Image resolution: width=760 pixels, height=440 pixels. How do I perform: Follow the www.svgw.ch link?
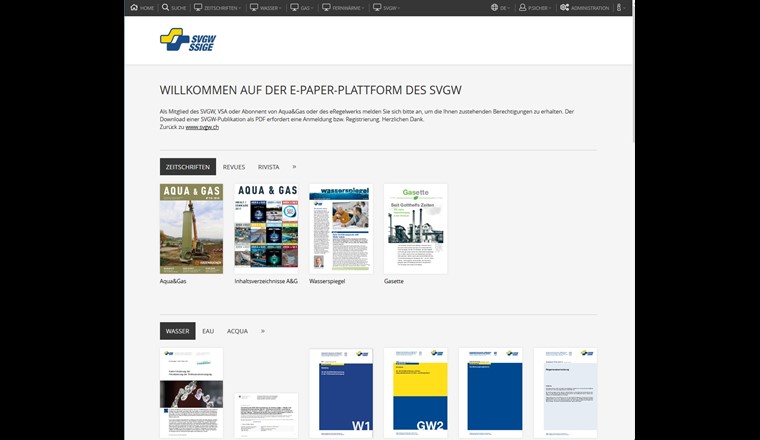202,127
